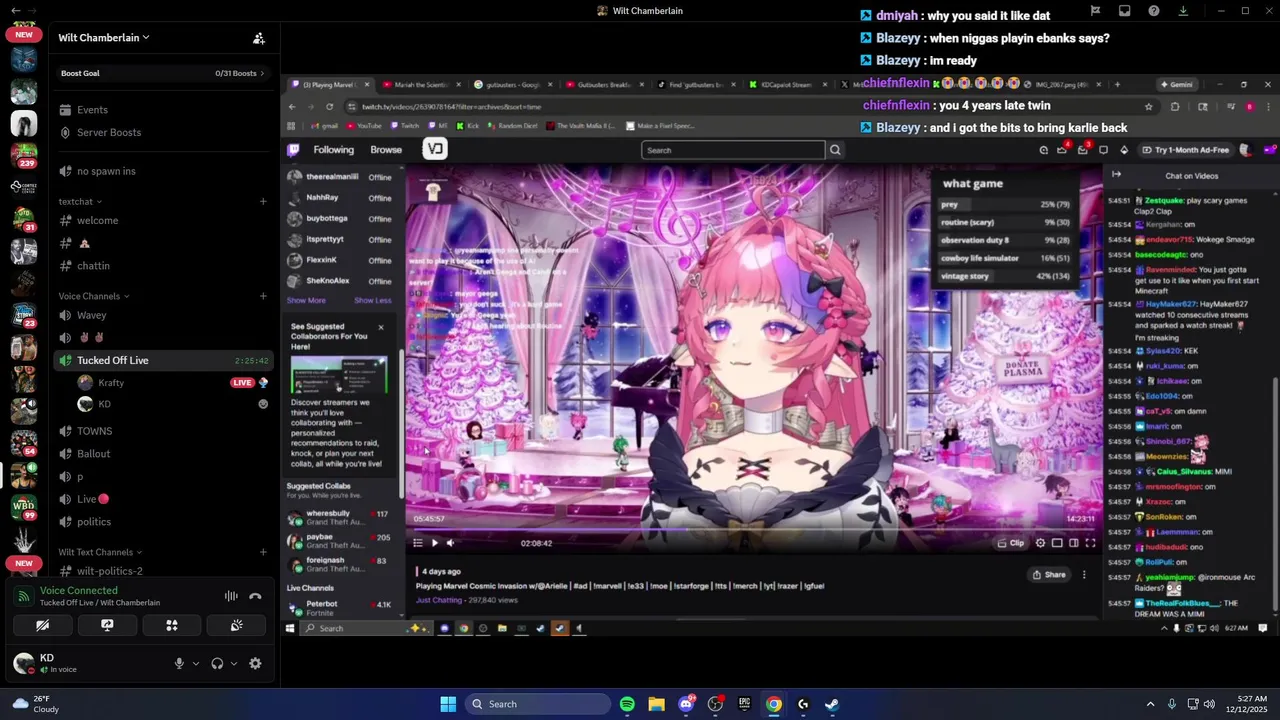Watch Krafty's LIVE stream badge
This screenshot has width=1280, height=720.
(242, 383)
